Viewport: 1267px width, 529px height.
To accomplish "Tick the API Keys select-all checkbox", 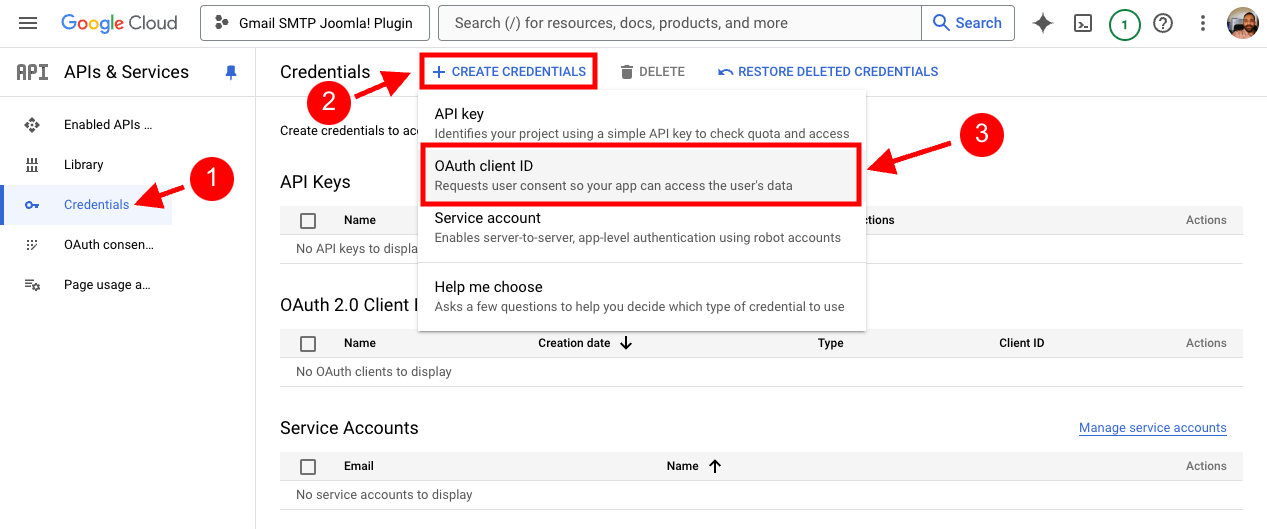I will tap(308, 220).
